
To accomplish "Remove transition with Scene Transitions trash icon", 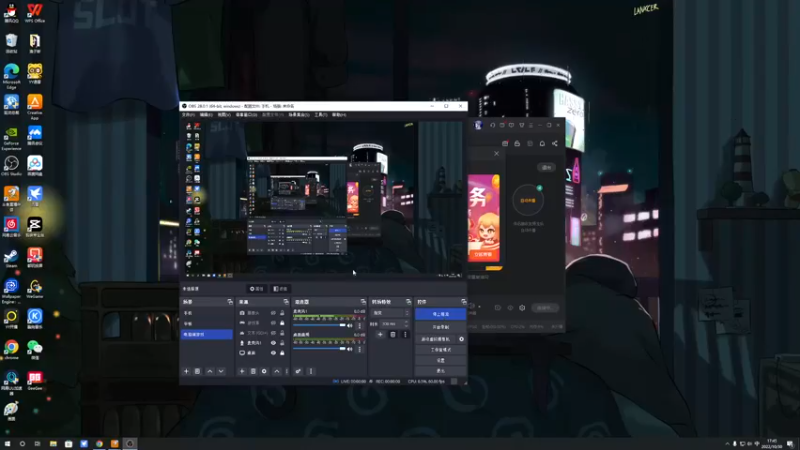I will pyautogui.click(x=393, y=335).
